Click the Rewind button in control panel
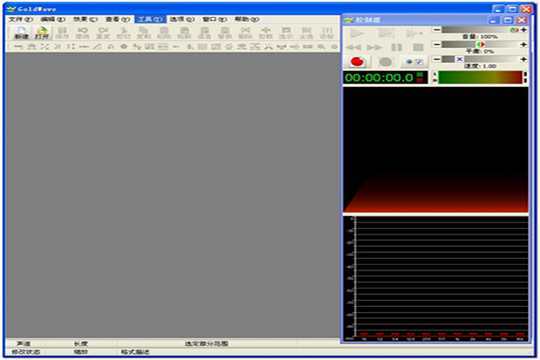 354,47
